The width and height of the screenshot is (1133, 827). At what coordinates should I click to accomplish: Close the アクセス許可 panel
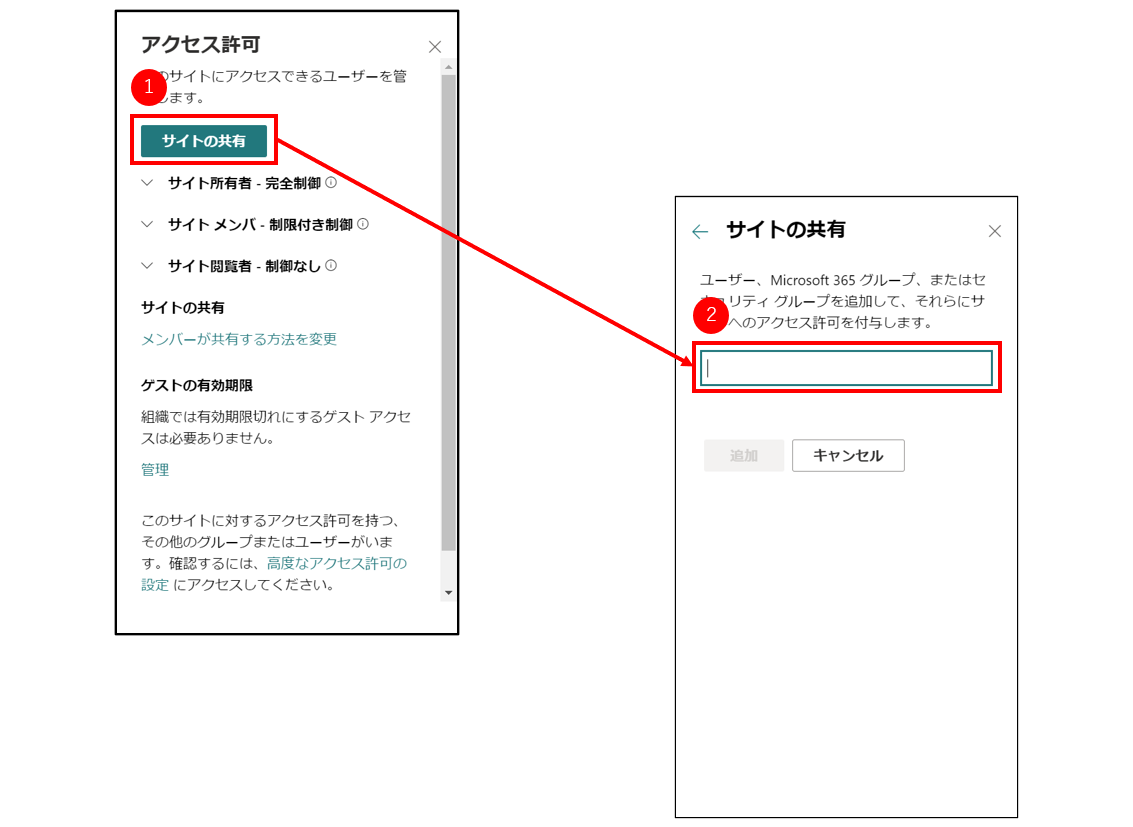(434, 47)
